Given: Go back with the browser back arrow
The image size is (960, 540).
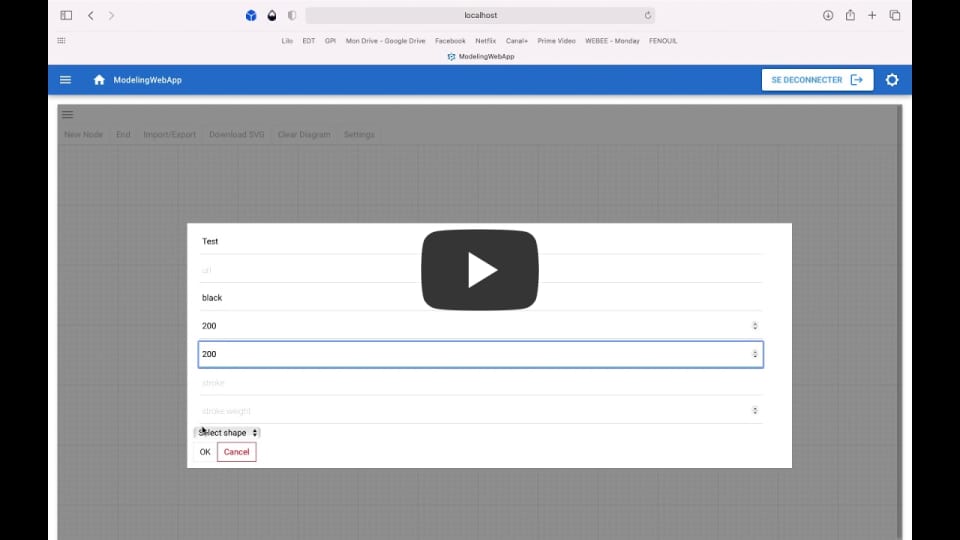Looking at the screenshot, I should click(x=91, y=15).
